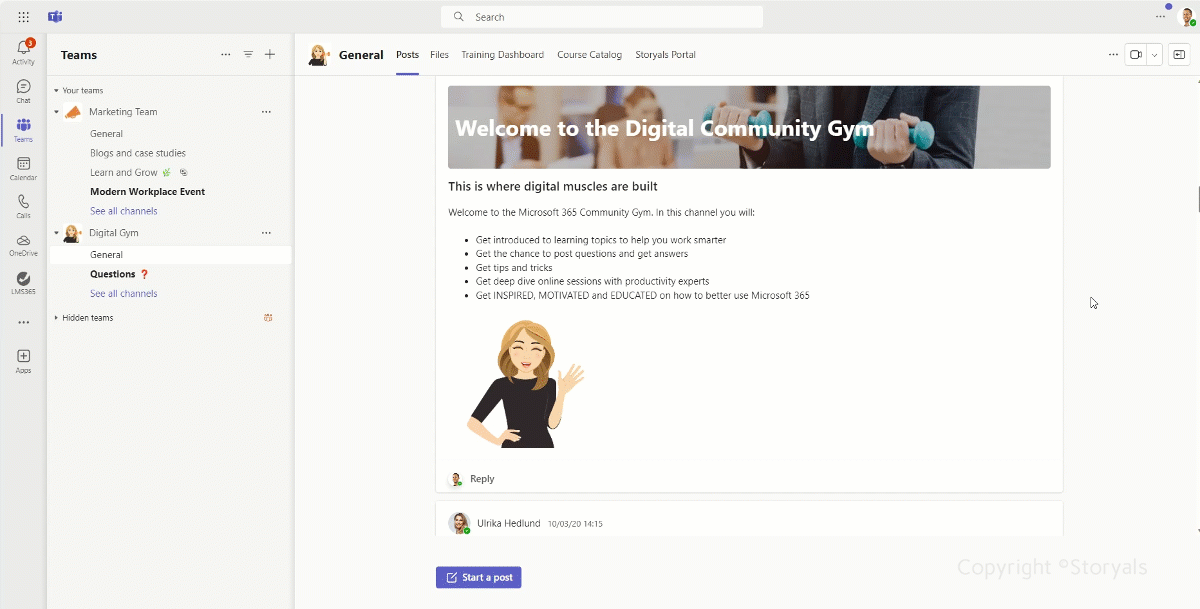This screenshot has height=609, width=1200.
Task: Open Calls in the left rail
Action: click(x=23, y=206)
